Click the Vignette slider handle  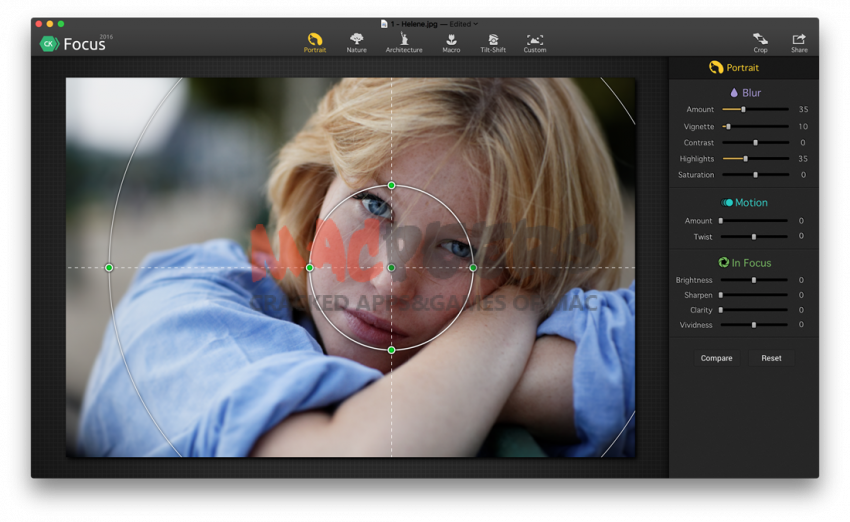727,127
